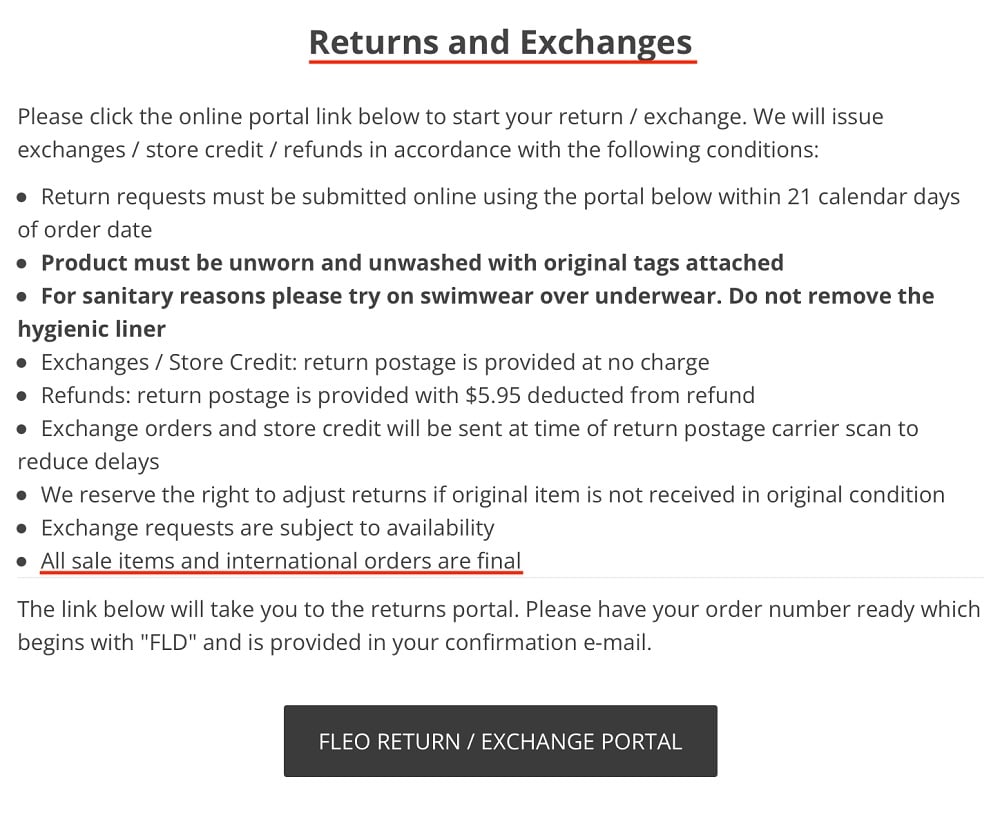The height and width of the screenshot is (817, 1000).
Task: Click the red underline below the heading
Action: pyautogui.click(x=500, y=62)
